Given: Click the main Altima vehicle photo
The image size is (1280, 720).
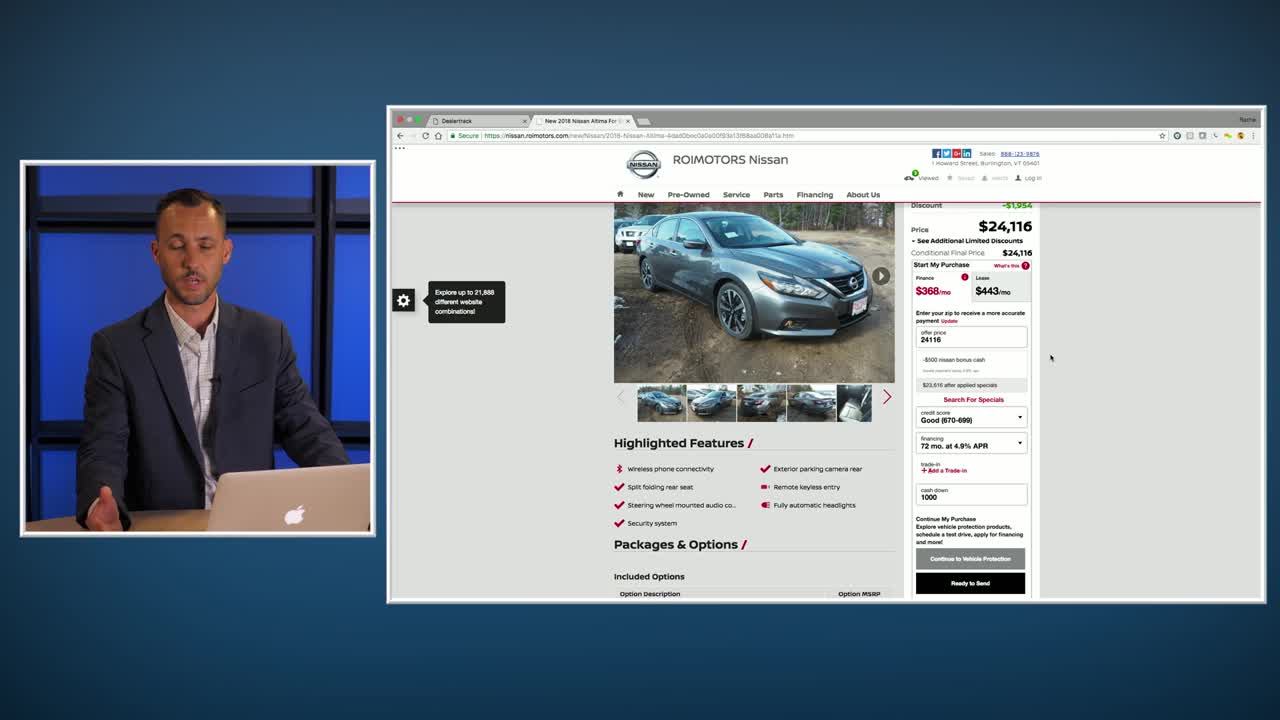Looking at the screenshot, I should pyautogui.click(x=754, y=292).
